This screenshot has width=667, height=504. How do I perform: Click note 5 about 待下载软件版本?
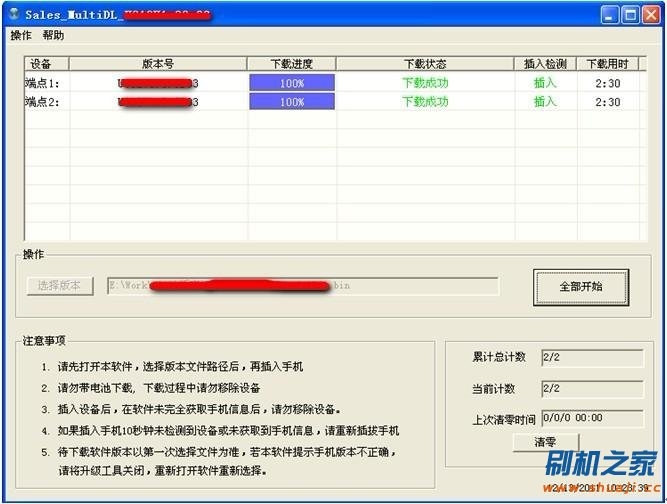[x=219, y=461]
